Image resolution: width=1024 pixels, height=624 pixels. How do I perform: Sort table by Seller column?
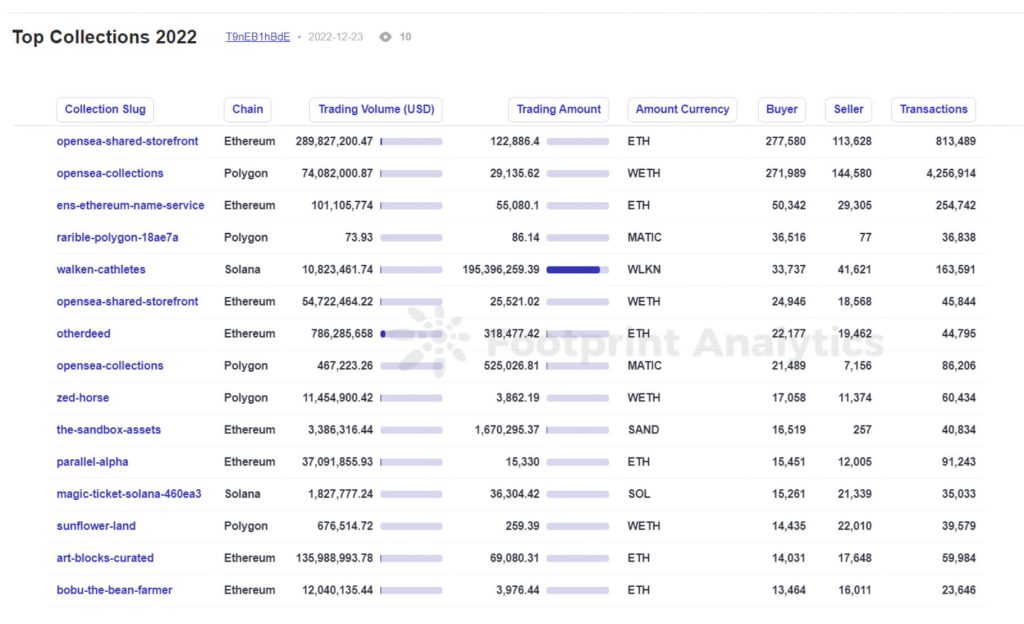click(848, 110)
